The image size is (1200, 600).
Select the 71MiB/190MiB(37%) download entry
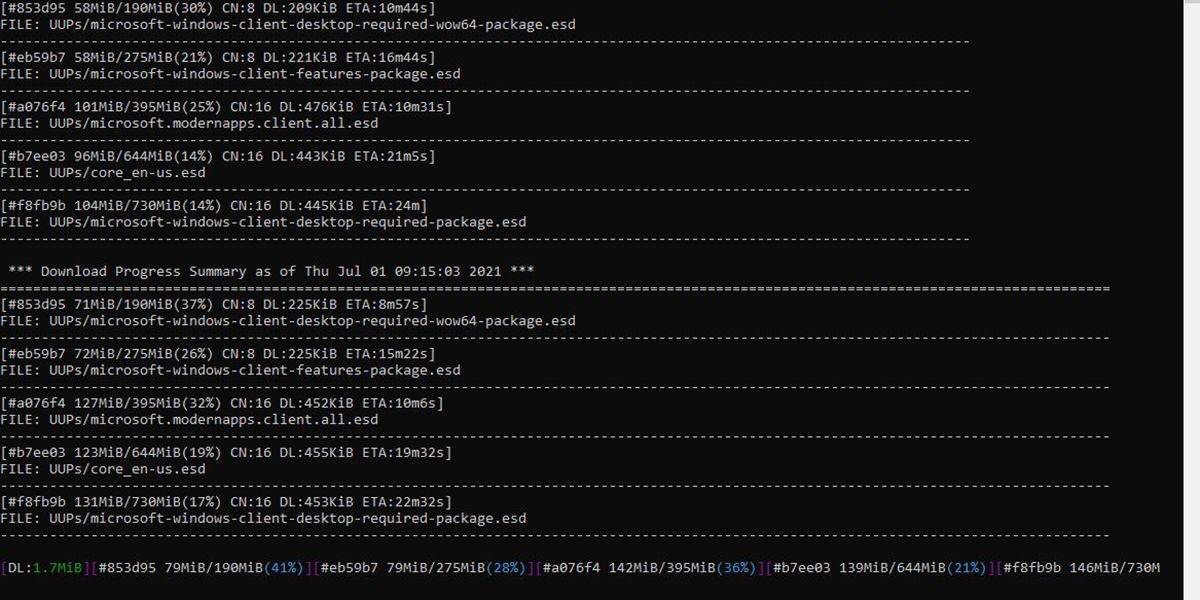tap(214, 304)
